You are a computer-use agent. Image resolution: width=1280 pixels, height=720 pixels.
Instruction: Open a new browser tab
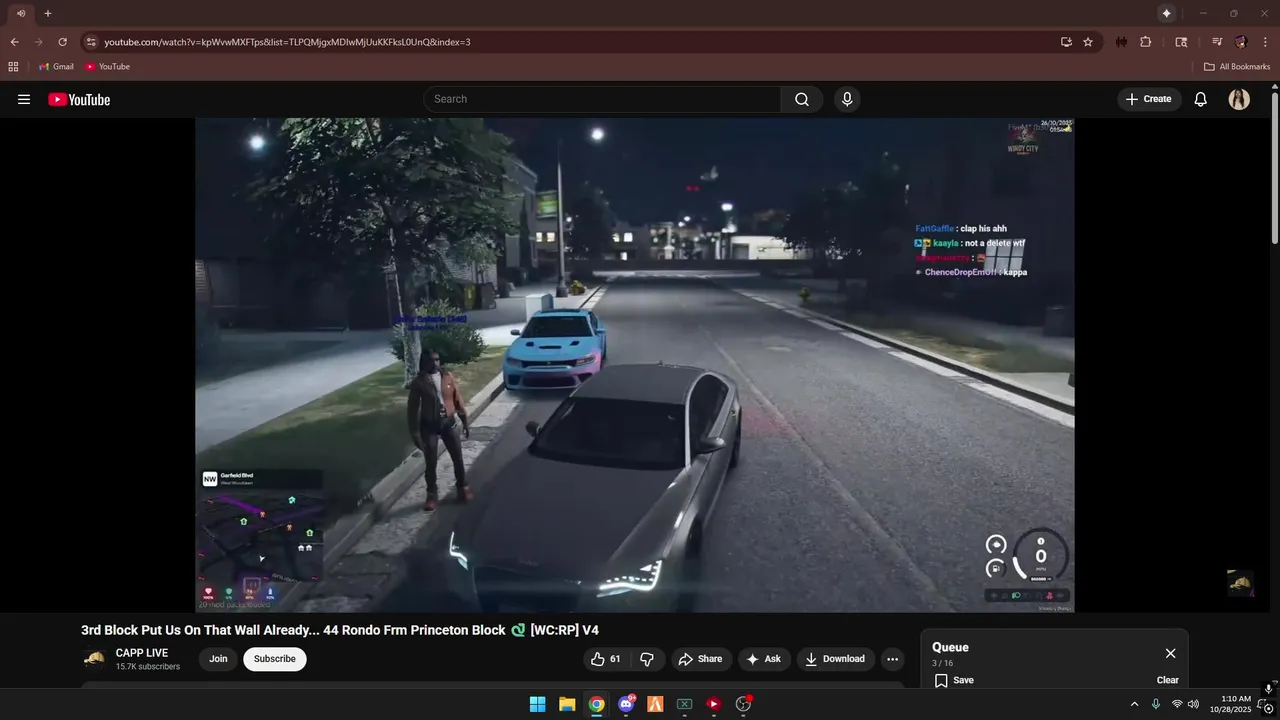47,13
